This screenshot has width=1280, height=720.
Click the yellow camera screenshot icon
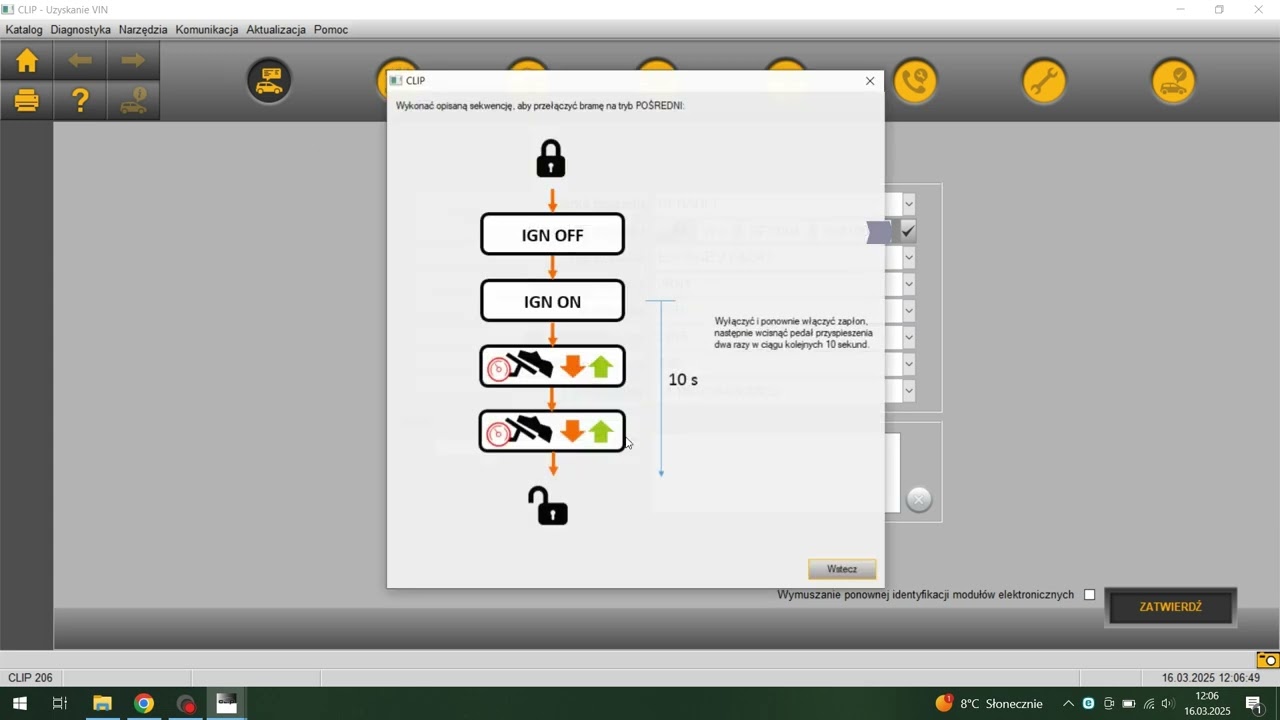click(x=1268, y=660)
